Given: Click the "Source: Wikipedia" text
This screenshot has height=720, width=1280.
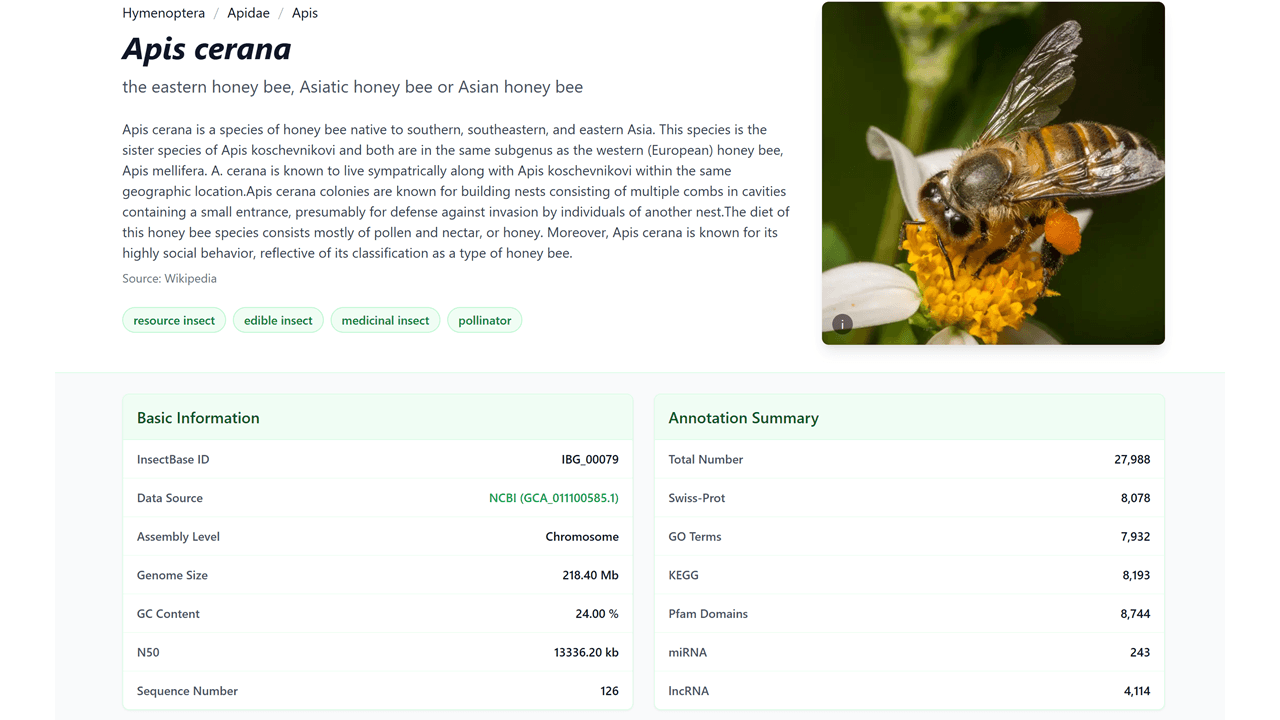Looking at the screenshot, I should click(169, 279).
